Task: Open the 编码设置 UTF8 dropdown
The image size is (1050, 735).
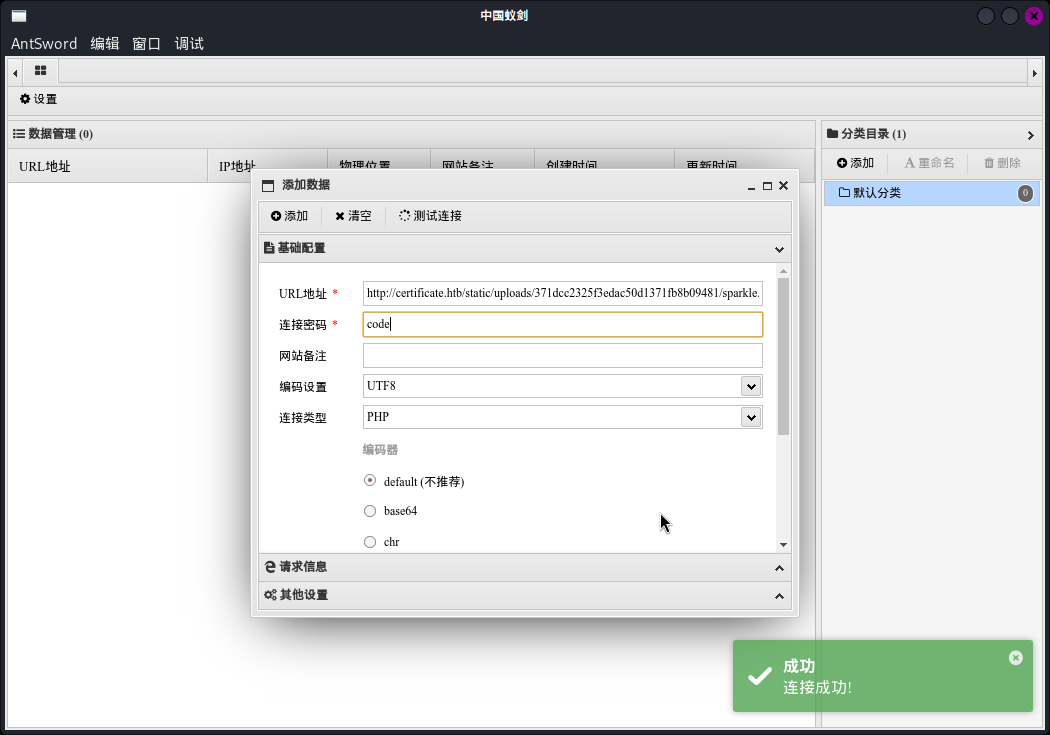Action: [751, 386]
